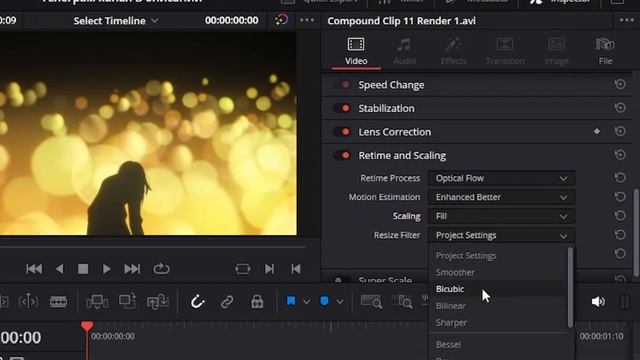Stop playback
640x360 pixels.
click(83, 269)
